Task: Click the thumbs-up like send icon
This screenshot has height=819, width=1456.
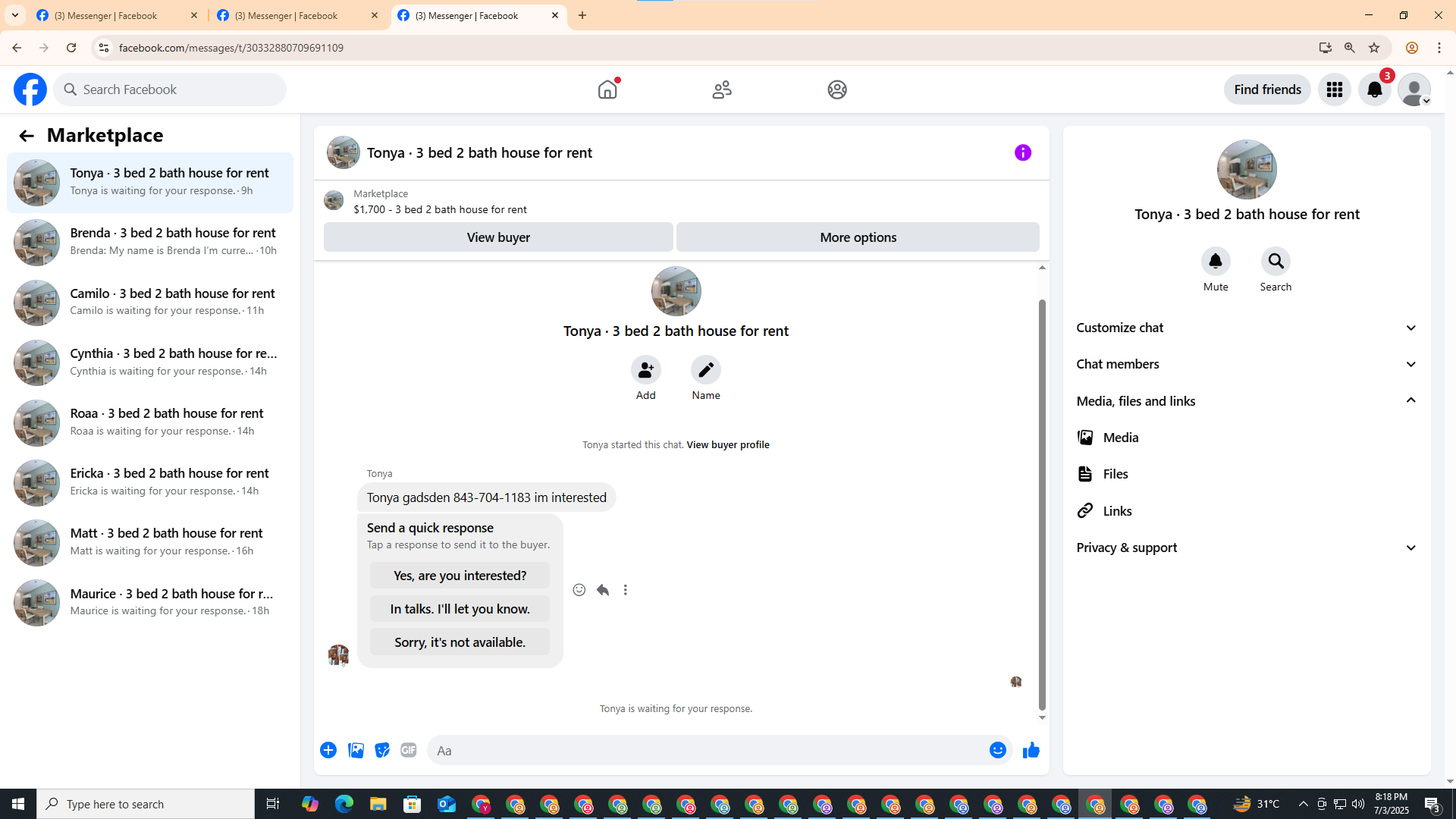Action: pyautogui.click(x=1031, y=750)
